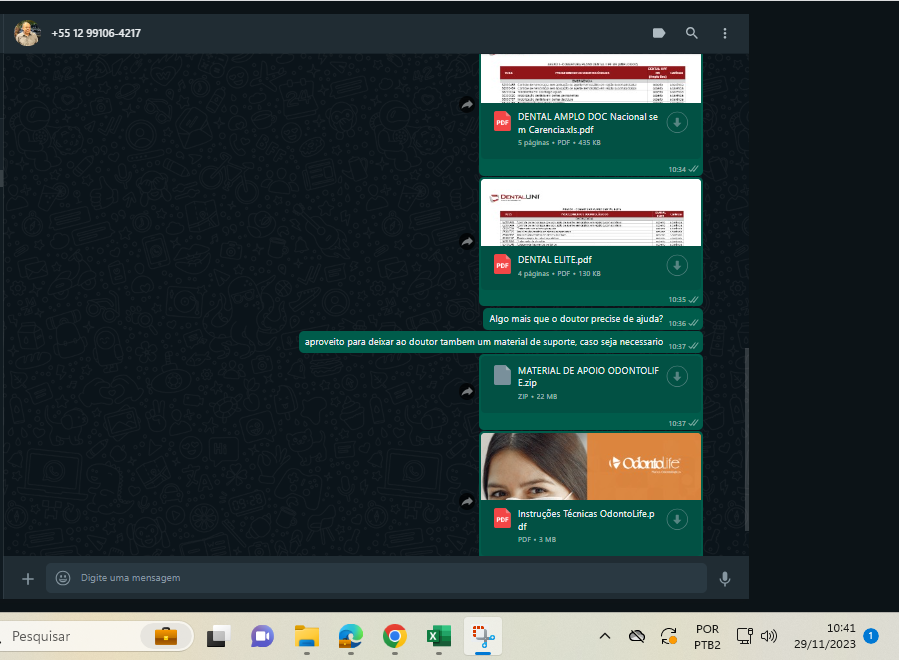Open the clock showing 10:41 29/11/2023
Screen dimensions: 899x660
(824, 636)
